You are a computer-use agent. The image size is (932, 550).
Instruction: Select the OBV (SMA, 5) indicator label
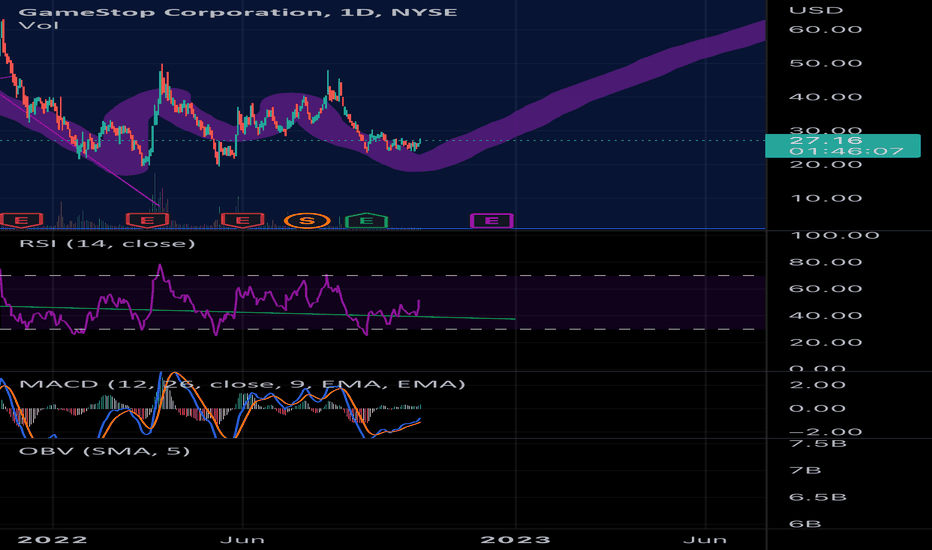point(105,451)
